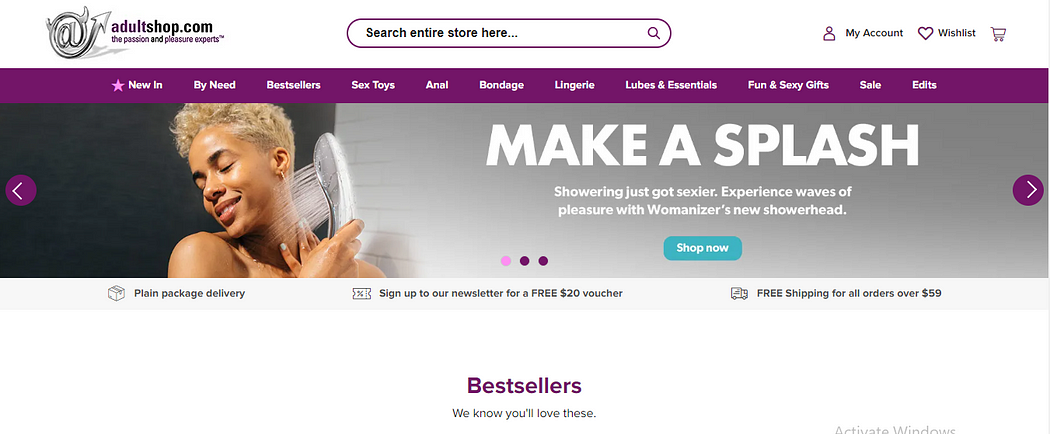Screen dimensions: 1050x434
Task: Click the adultshop.com logo
Action: [135, 33]
